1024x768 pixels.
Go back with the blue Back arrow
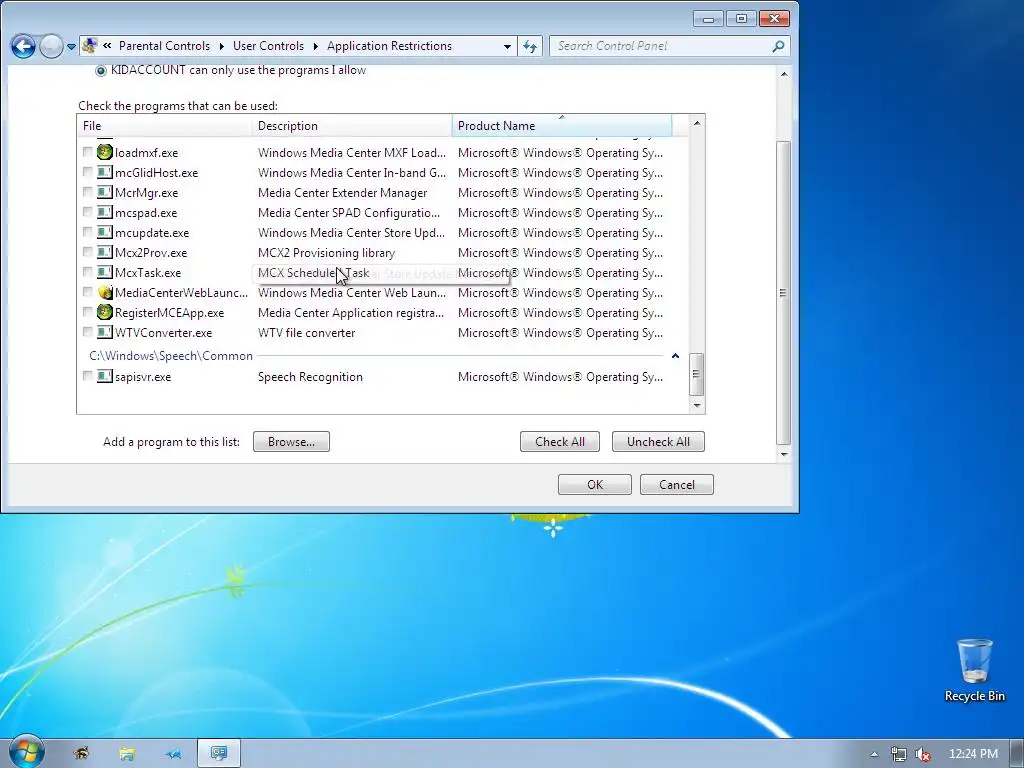click(23, 46)
